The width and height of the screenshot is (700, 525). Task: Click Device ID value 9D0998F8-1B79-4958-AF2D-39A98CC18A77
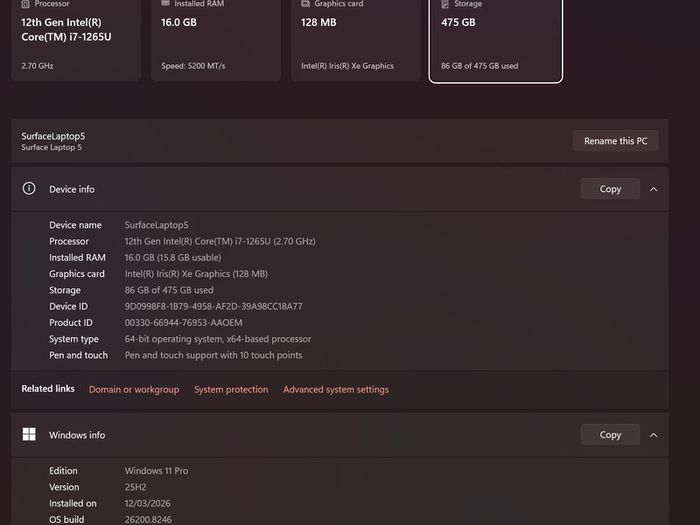click(213, 306)
